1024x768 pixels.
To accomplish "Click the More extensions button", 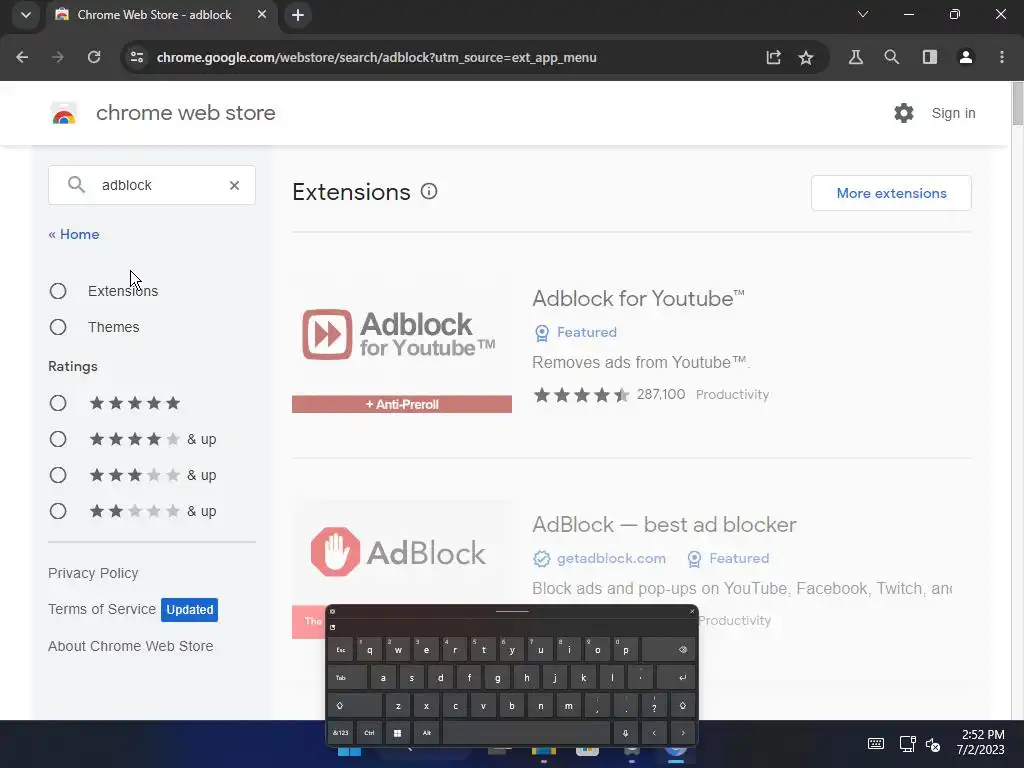I will pos(891,193).
